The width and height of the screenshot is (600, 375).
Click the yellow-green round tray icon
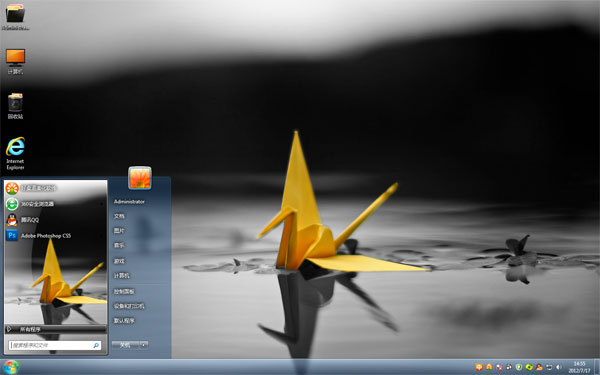(529, 367)
